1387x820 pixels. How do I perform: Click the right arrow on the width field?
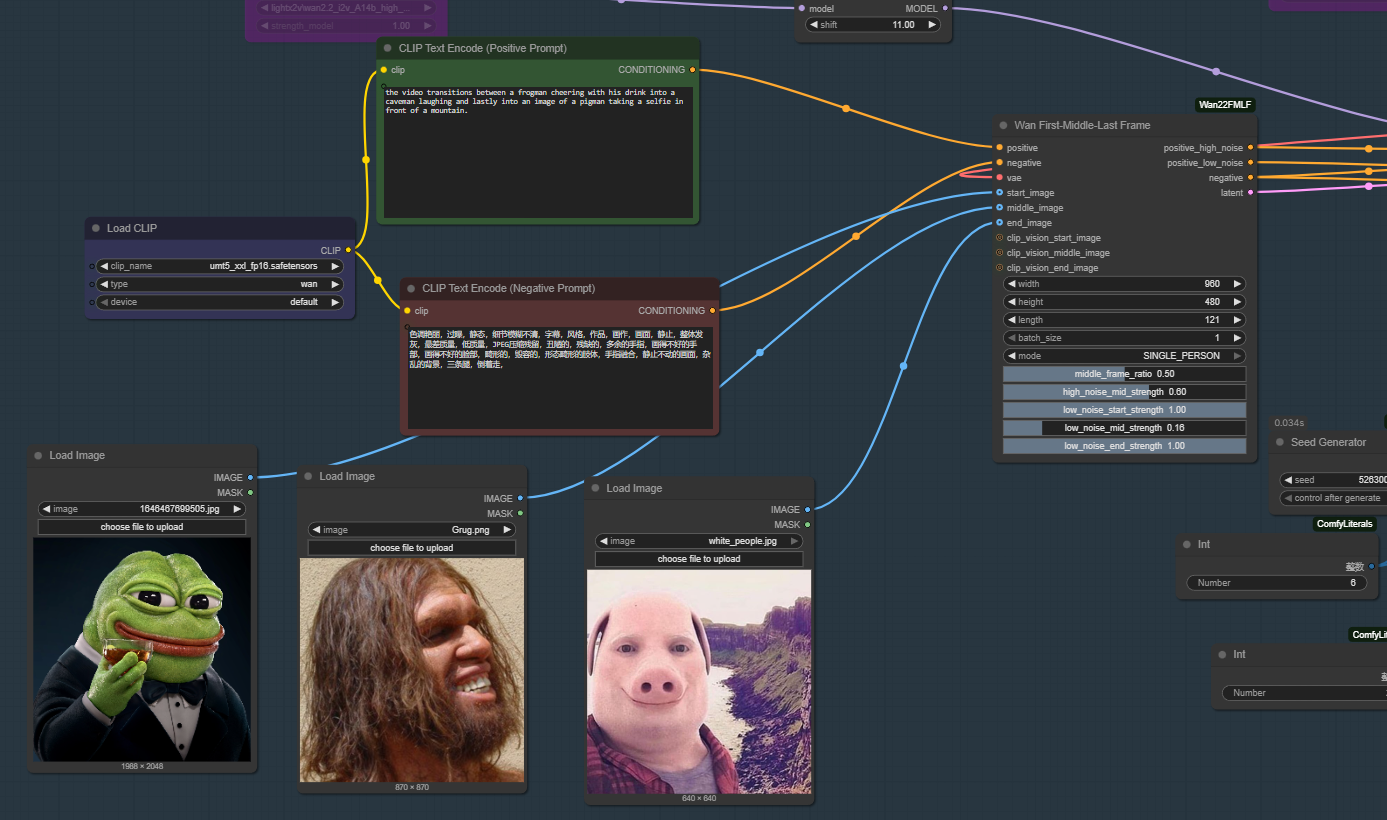click(x=1237, y=284)
